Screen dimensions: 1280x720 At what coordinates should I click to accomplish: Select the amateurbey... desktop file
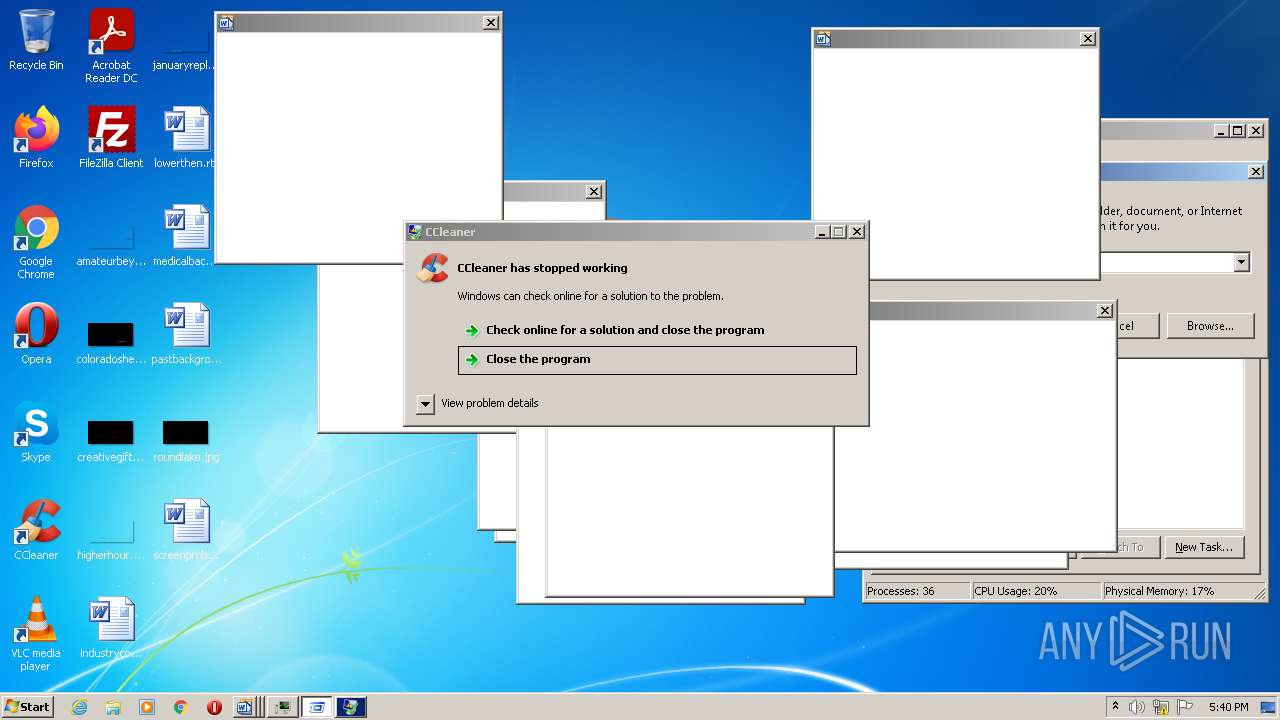point(111,242)
